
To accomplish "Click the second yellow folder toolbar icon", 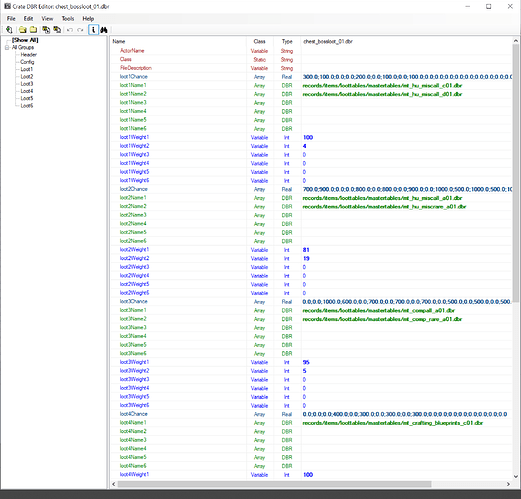I will (x=33, y=30).
